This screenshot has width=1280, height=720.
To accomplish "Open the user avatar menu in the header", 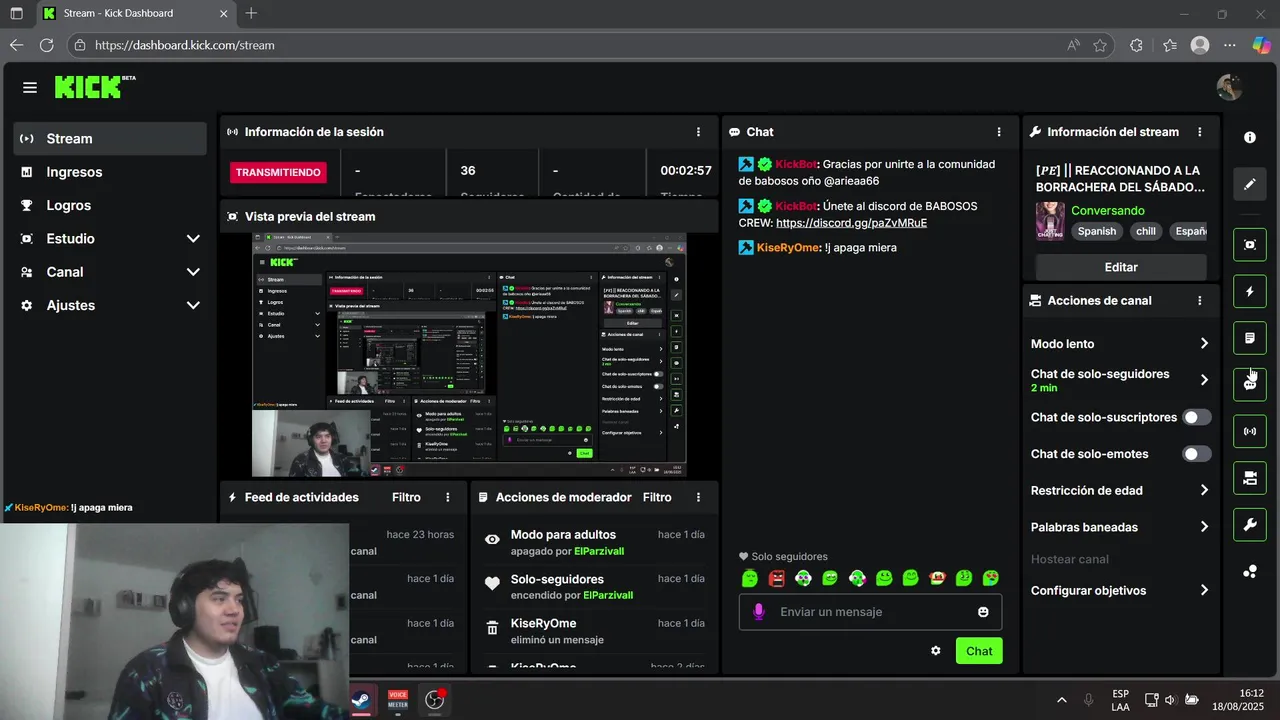I will [x=1229, y=88].
